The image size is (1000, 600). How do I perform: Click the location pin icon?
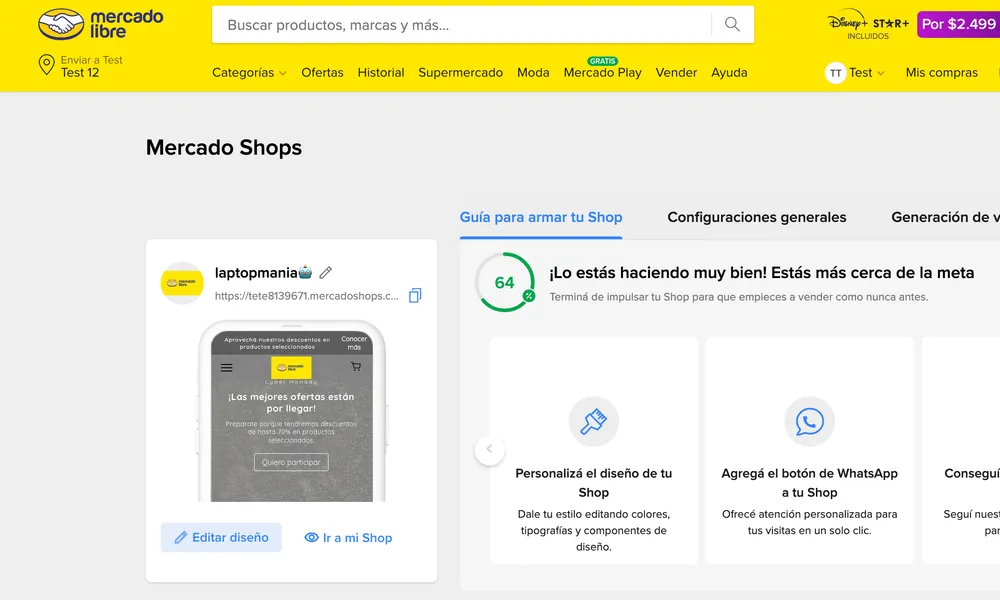point(46,65)
